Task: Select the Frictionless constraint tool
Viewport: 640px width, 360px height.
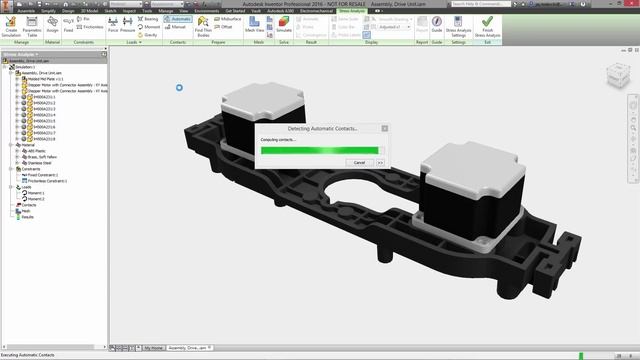Action: pyautogui.click(x=90, y=27)
